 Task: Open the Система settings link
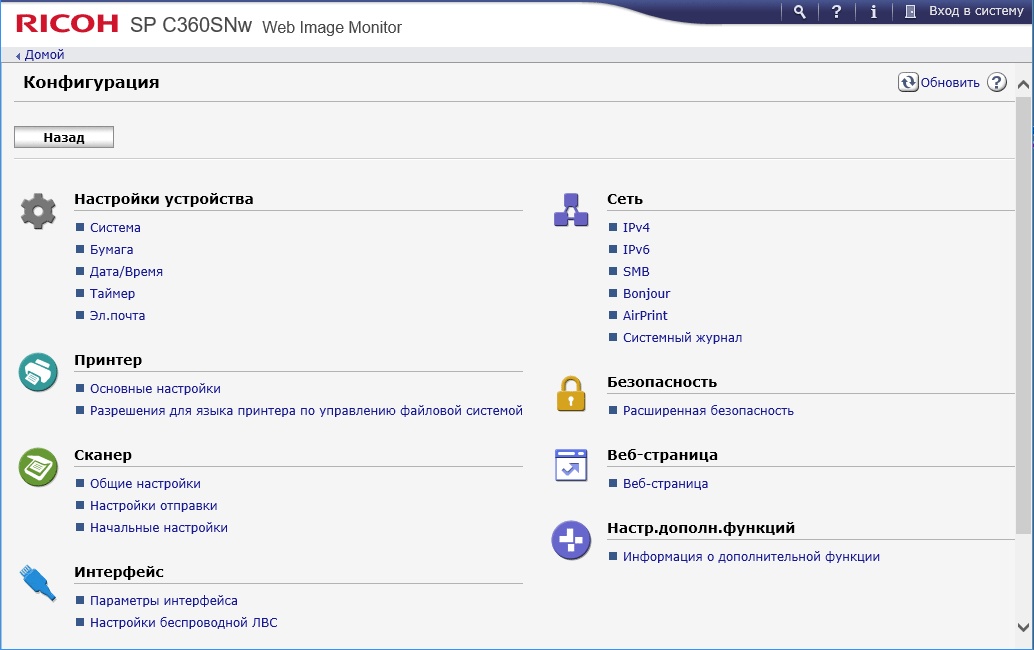[115, 228]
